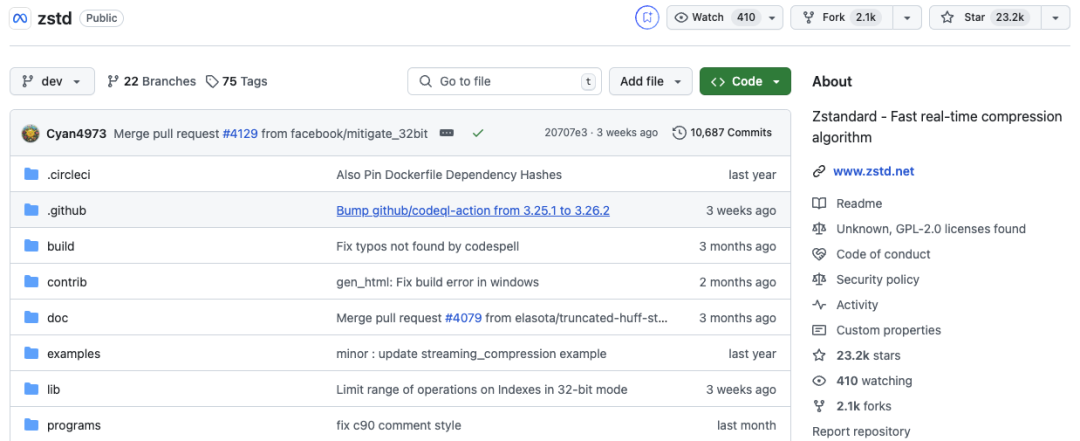Open the Security policy link
1080x441 pixels.
pos(878,280)
